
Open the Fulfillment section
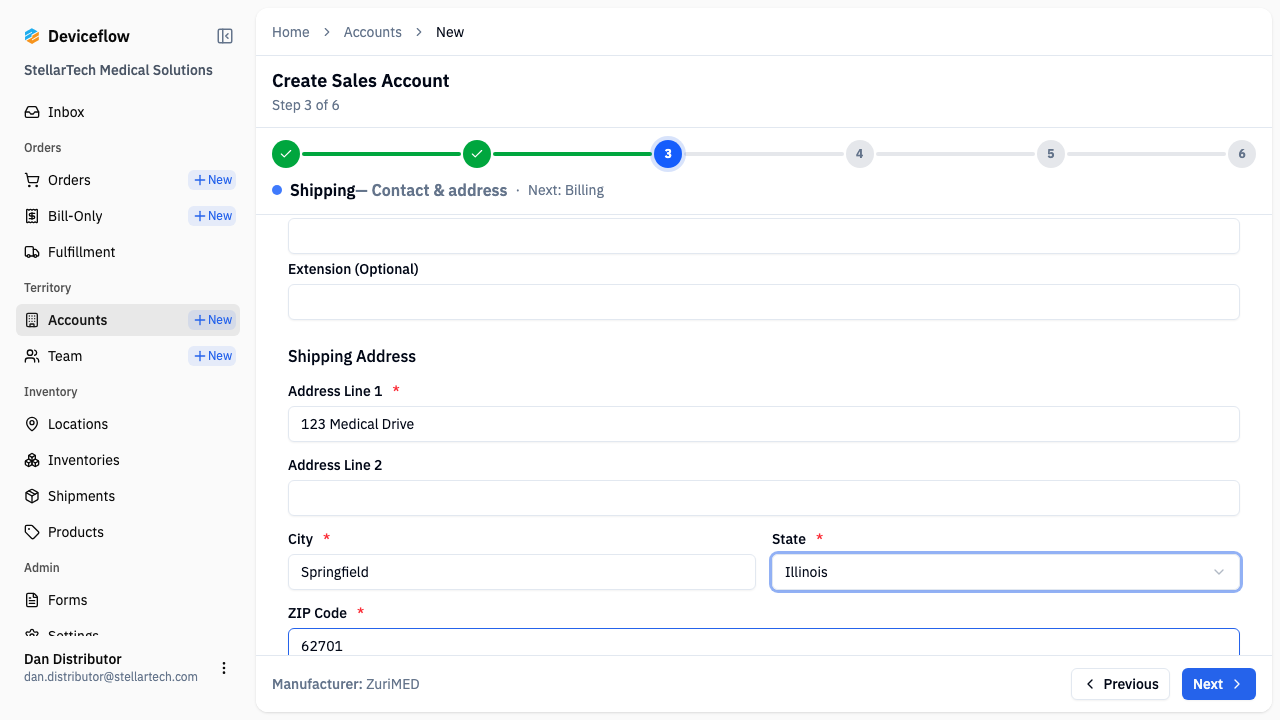click(x=80, y=252)
